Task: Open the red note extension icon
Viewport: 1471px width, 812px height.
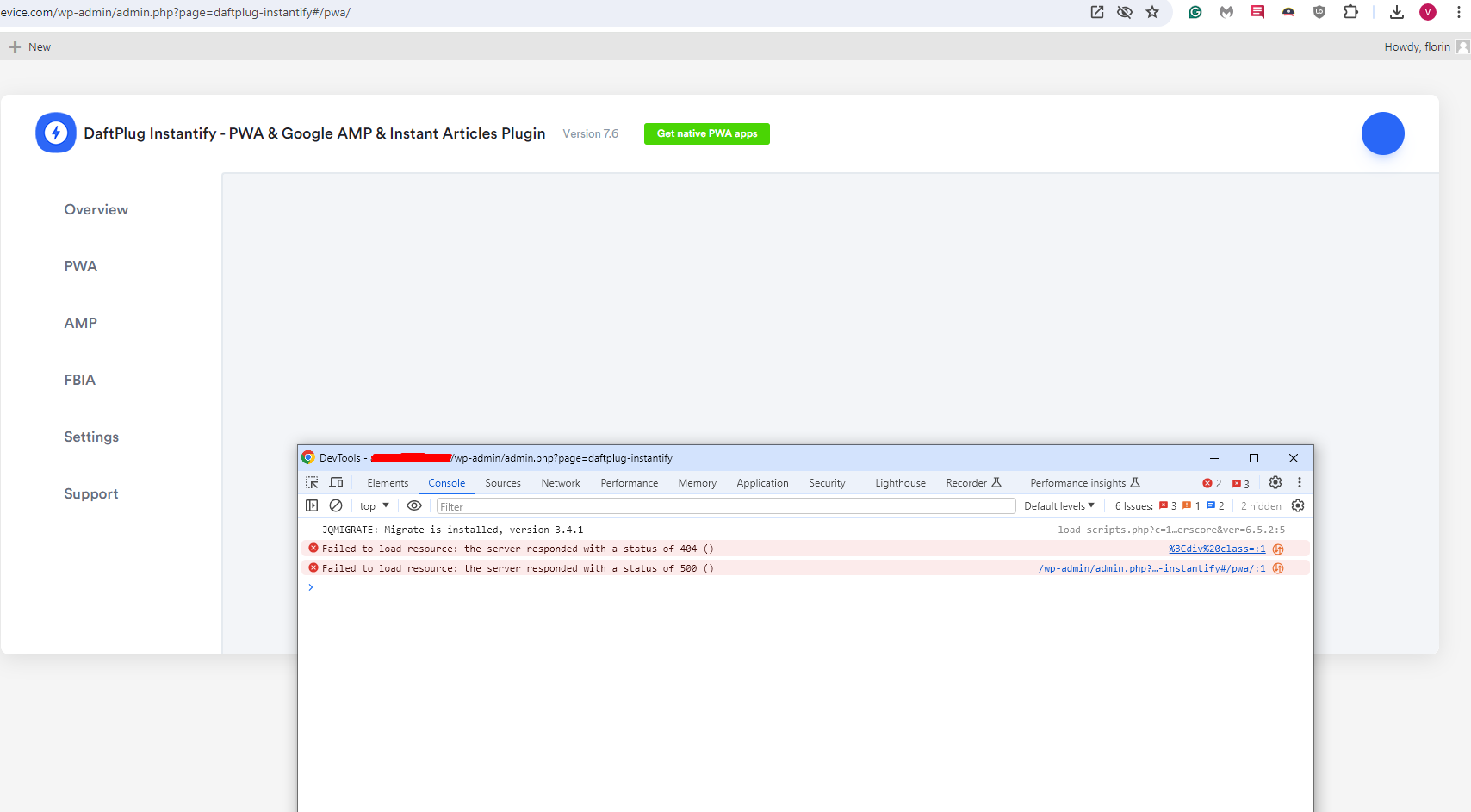Action: coord(1257,12)
